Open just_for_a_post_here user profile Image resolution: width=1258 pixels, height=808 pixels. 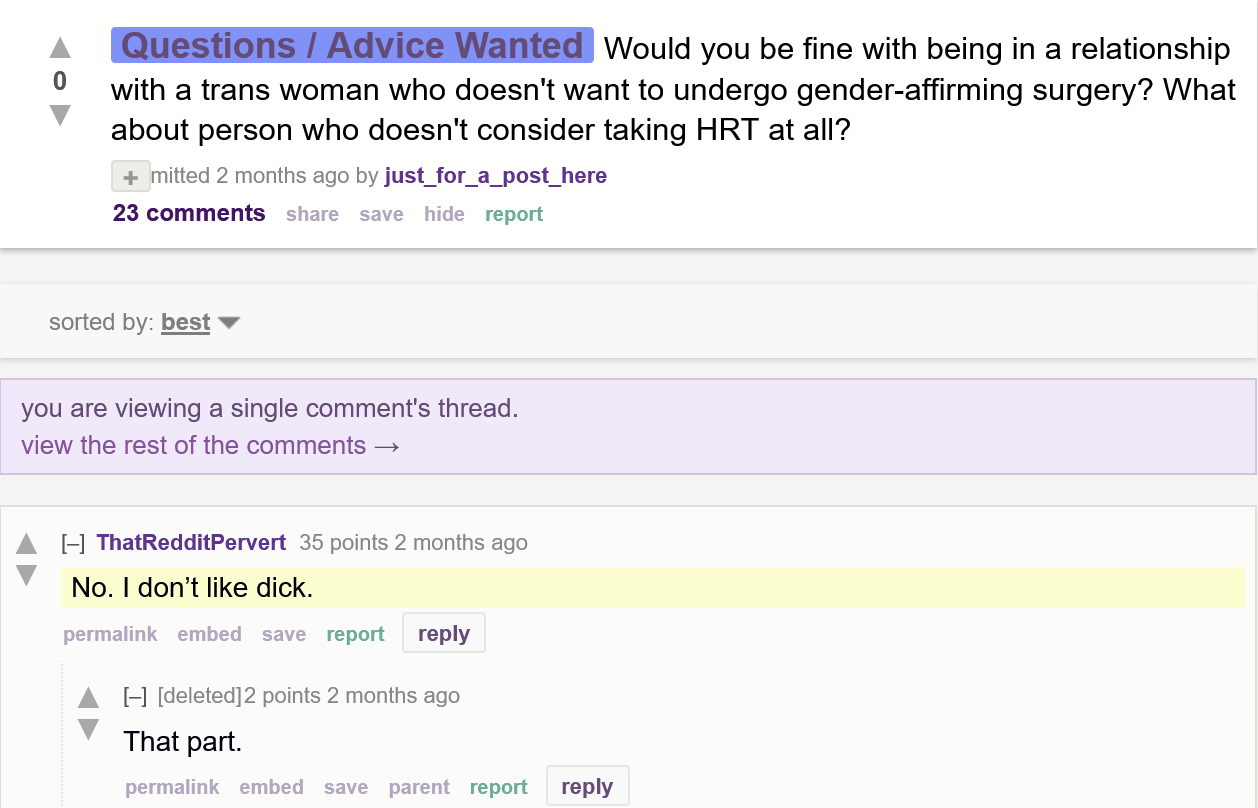pos(495,176)
